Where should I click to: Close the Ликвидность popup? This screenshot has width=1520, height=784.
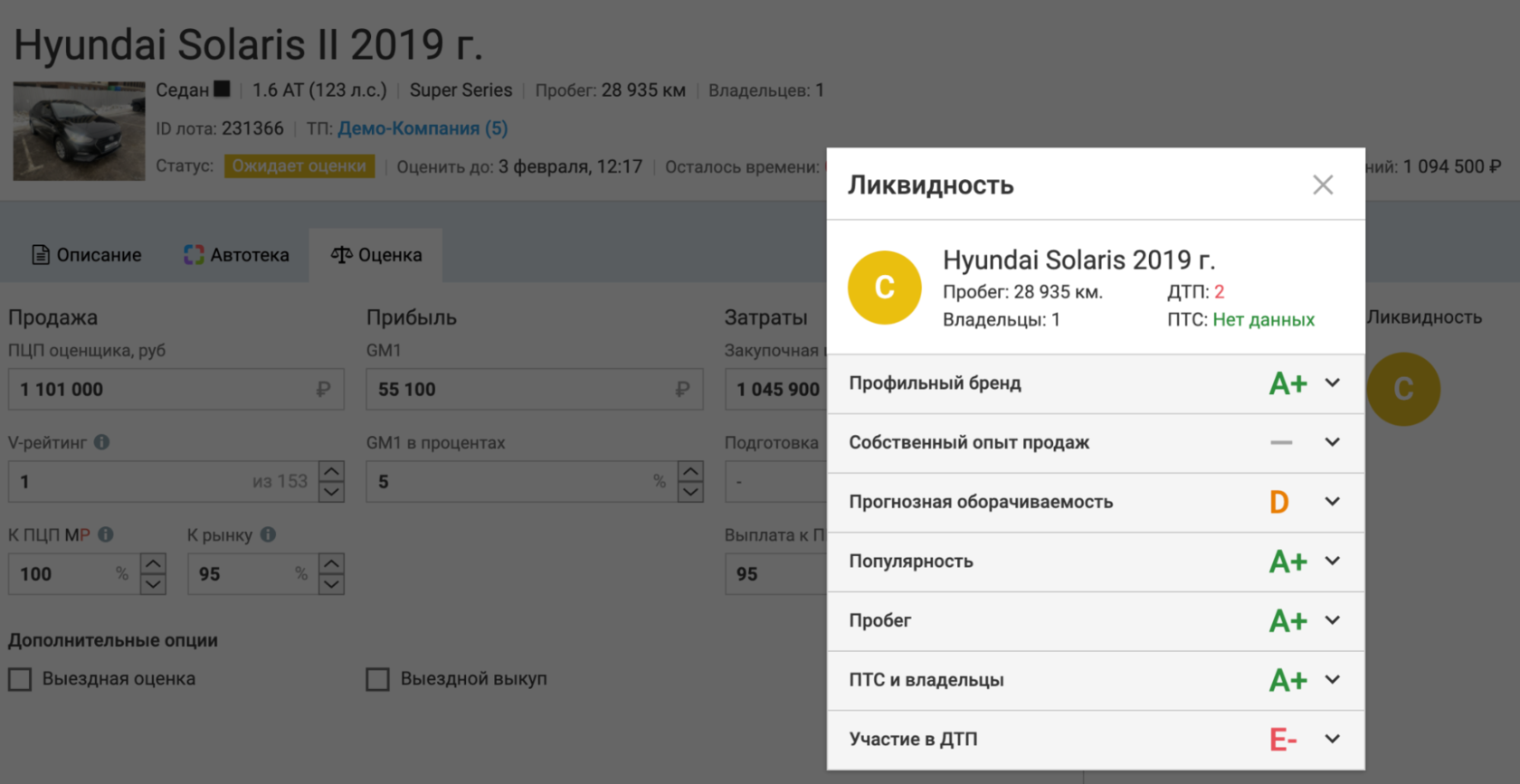(1323, 185)
